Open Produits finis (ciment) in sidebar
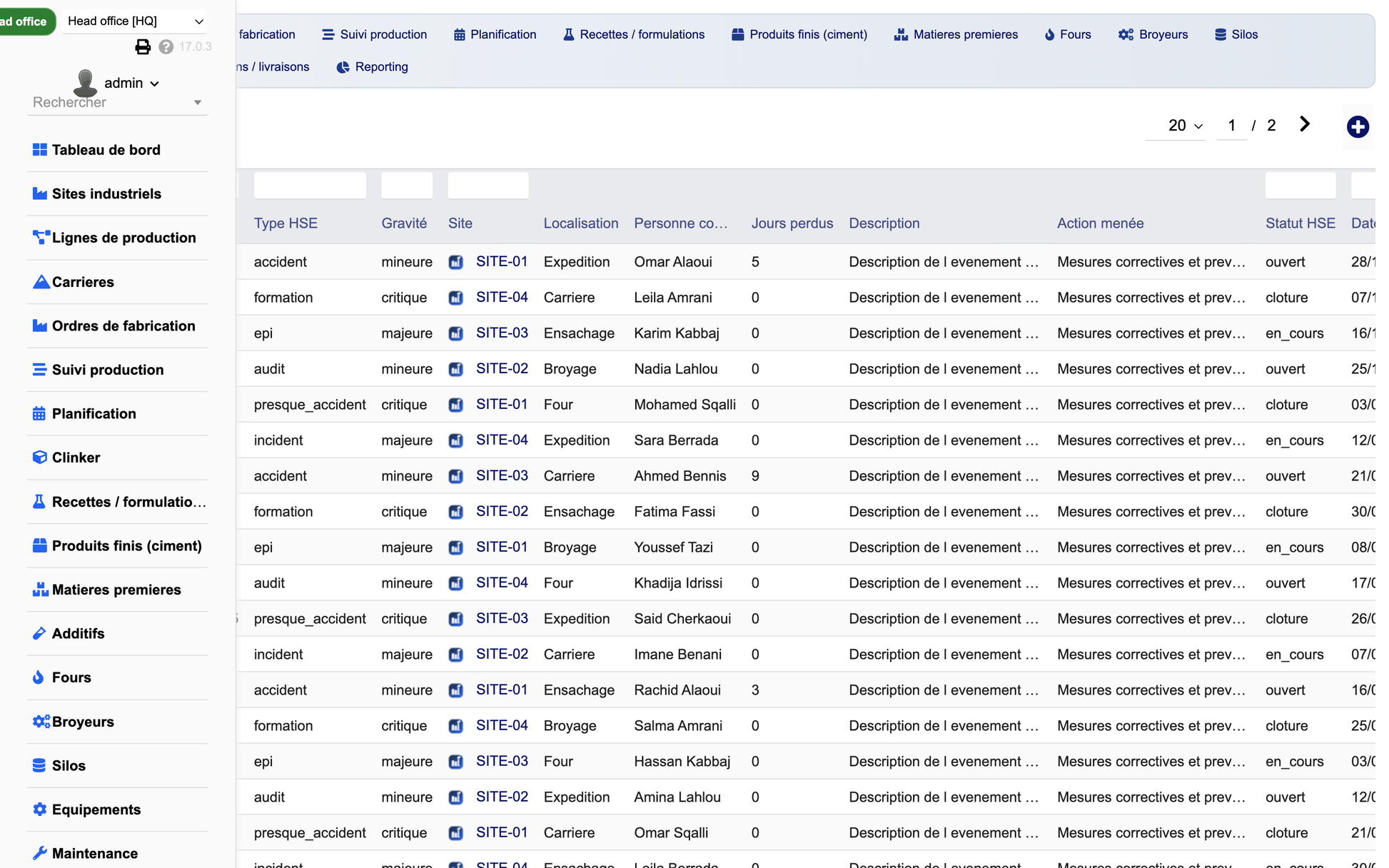 coord(118,545)
